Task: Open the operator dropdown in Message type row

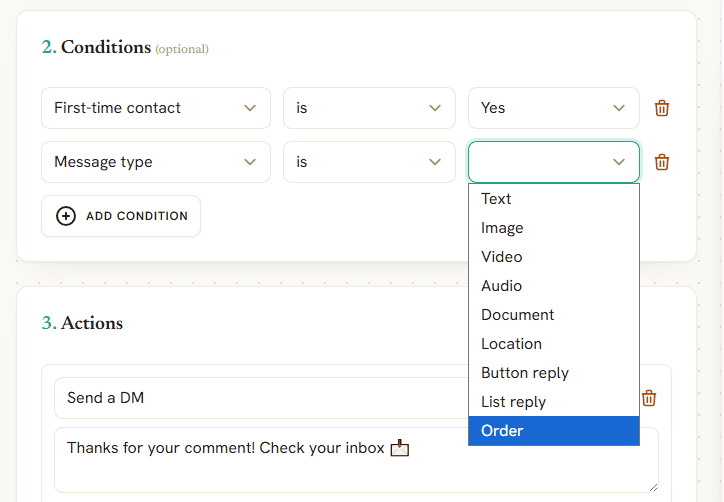Action: coord(369,162)
